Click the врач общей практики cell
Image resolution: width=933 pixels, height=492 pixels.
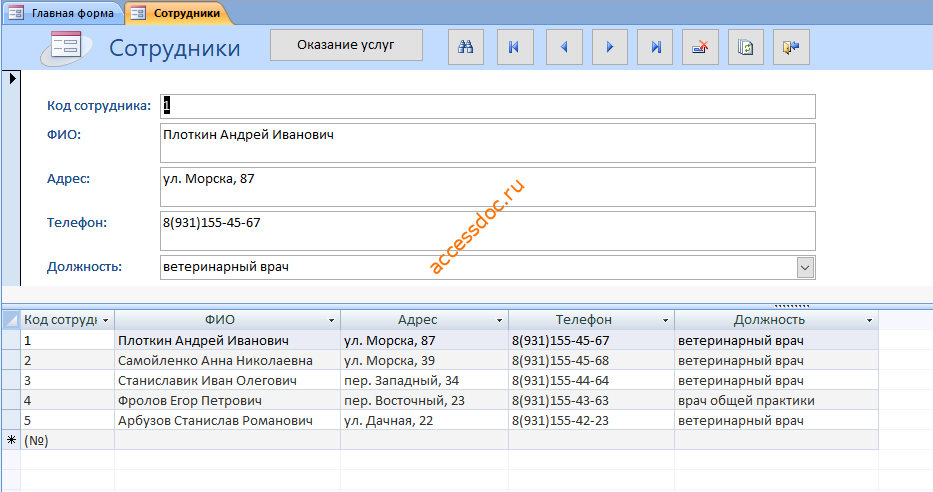[x=776, y=400]
